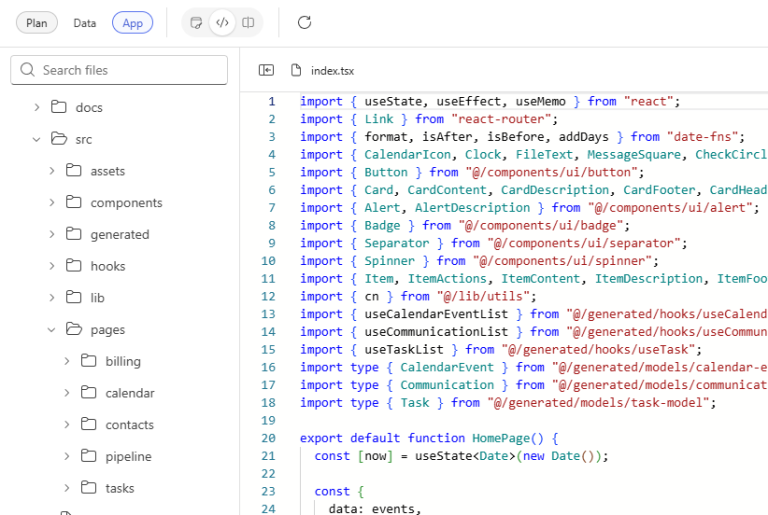This screenshot has height=515, width=768.
Task: Select the pipeline folder
Action: click(x=128, y=456)
